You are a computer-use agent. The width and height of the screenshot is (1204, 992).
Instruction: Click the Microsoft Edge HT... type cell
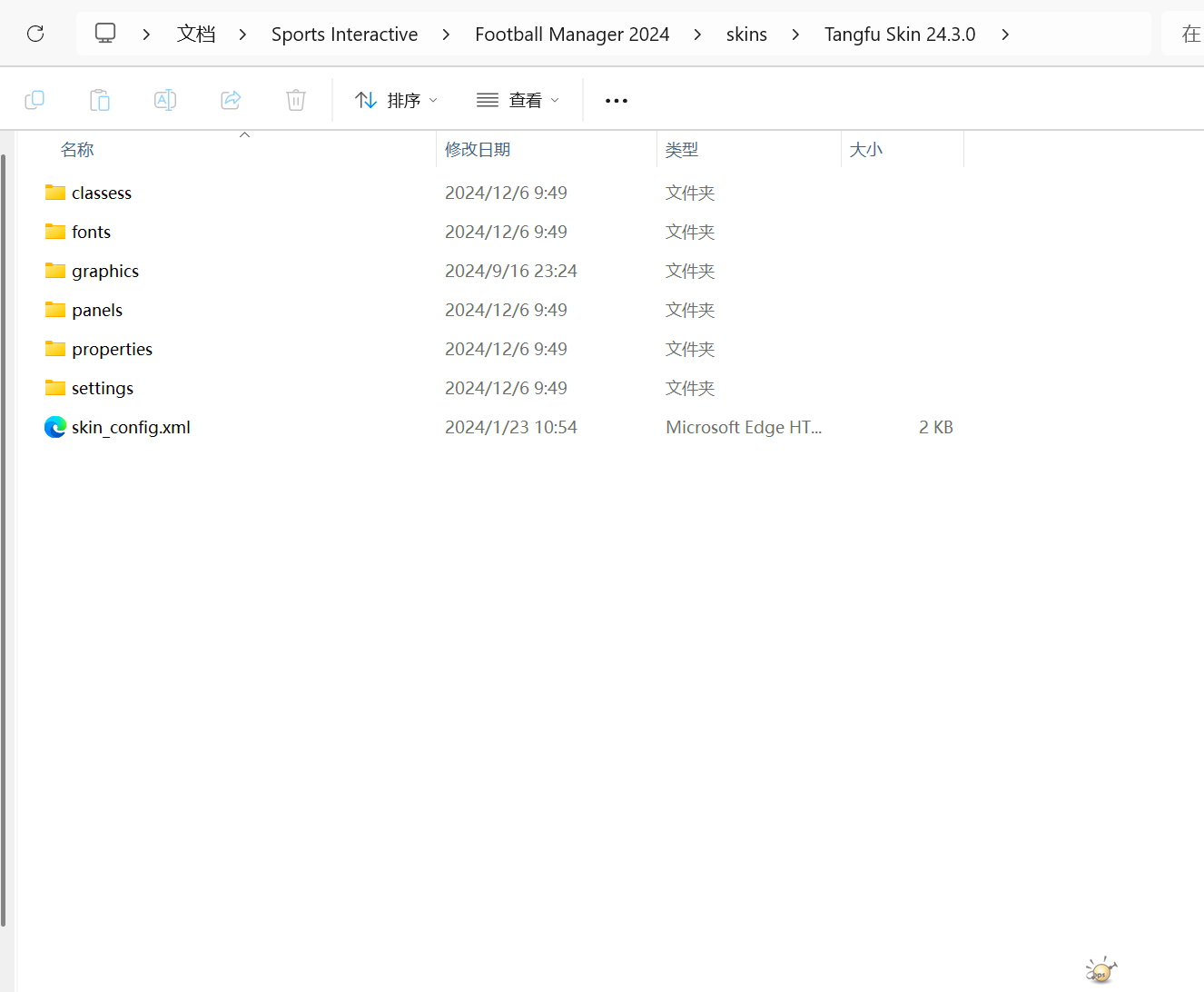pos(744,427)
